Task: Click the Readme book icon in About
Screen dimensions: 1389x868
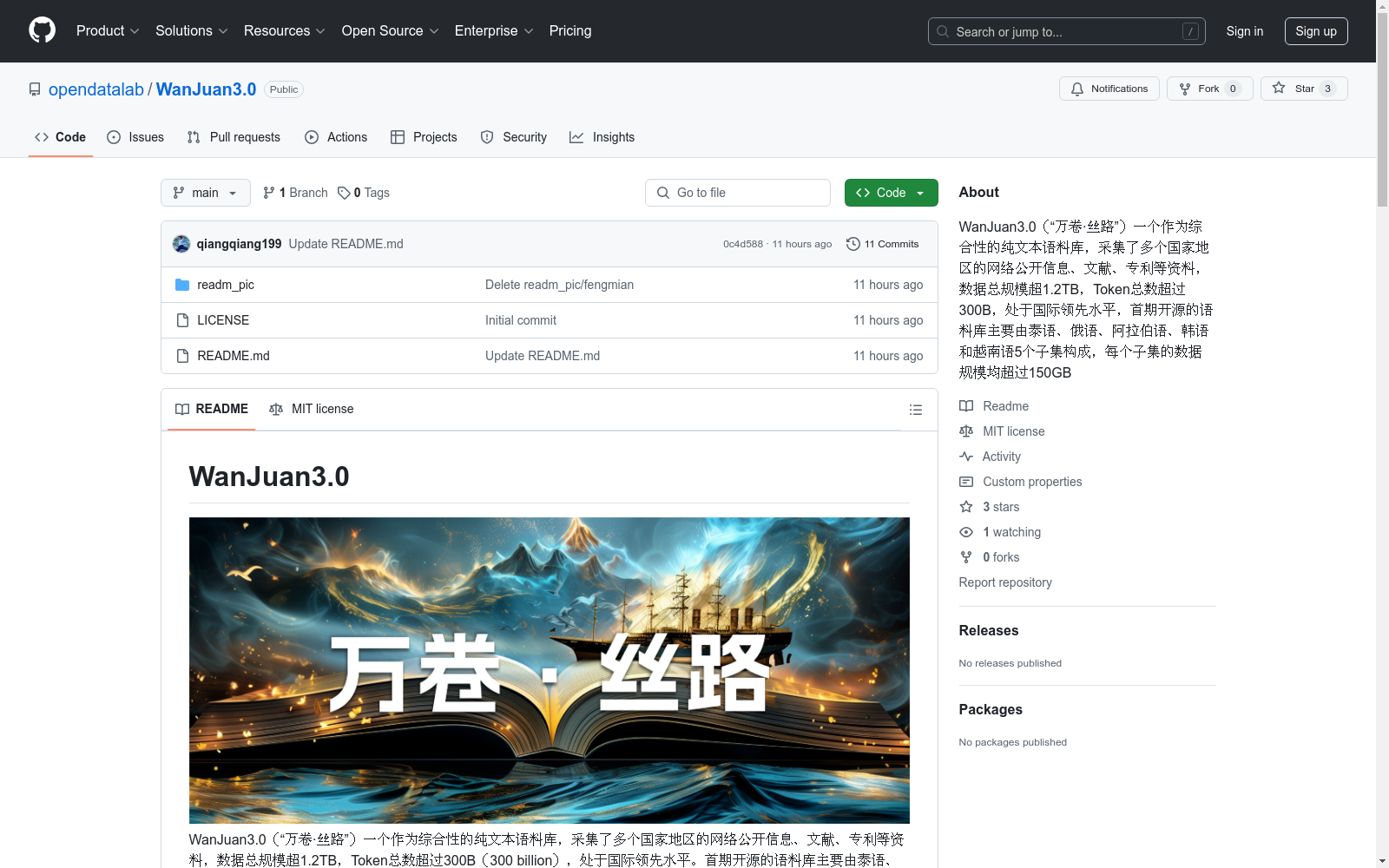Action: (x=966, y=406)
